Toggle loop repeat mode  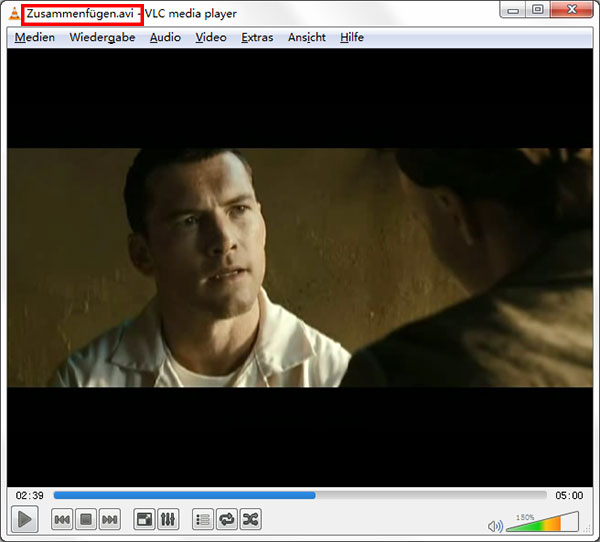(x=227, y=519)
